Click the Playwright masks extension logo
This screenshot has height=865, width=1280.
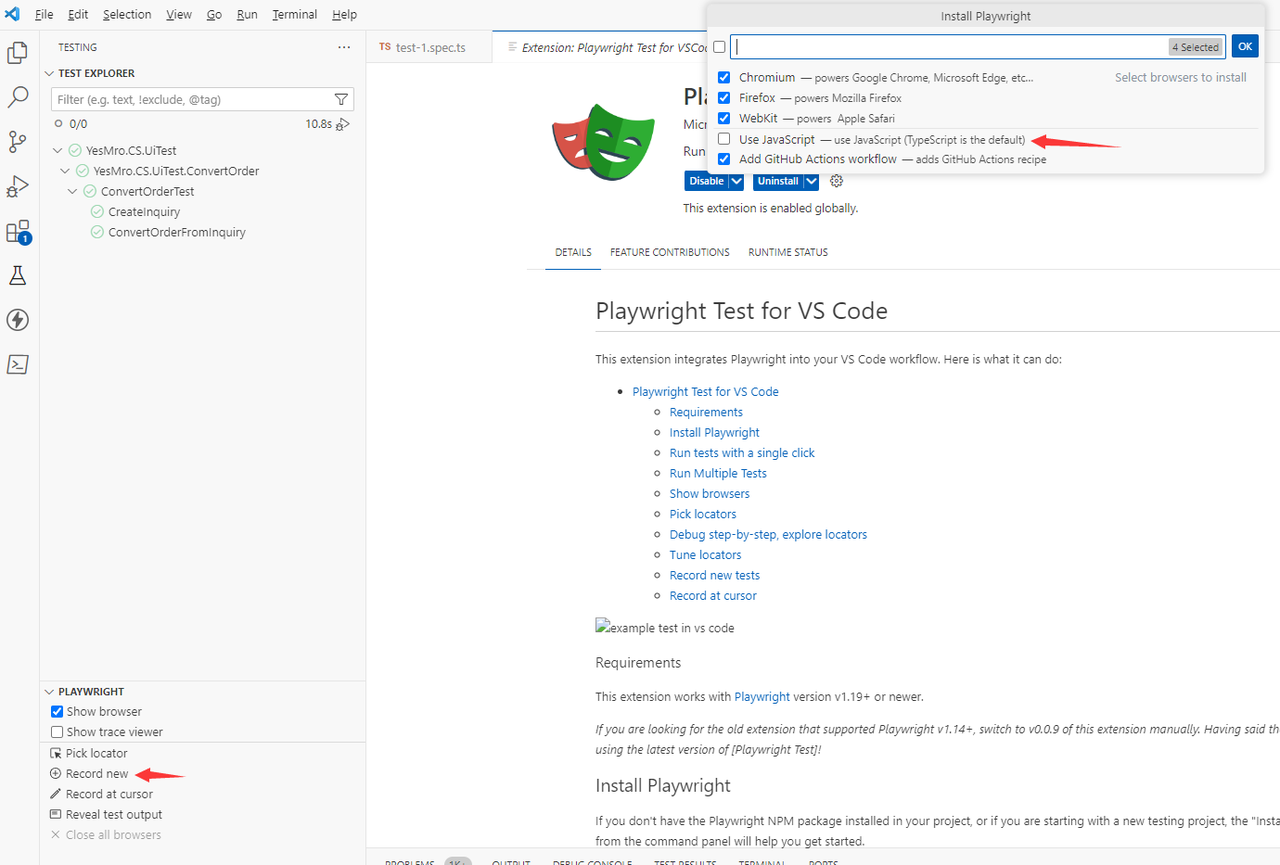pos(603,143)
